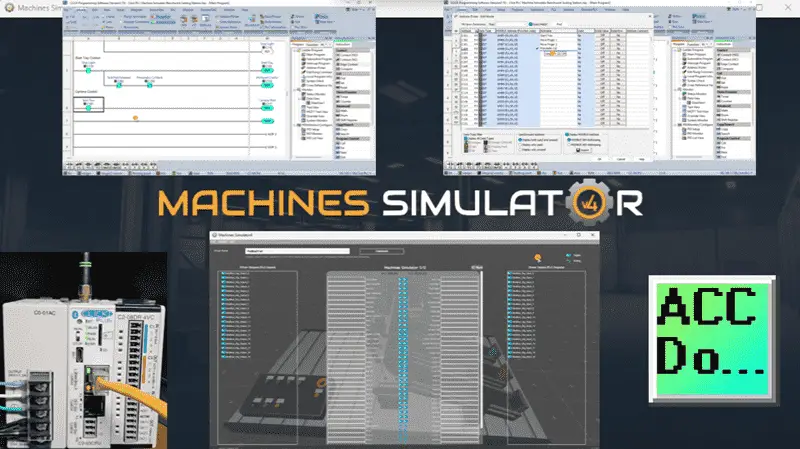This screenshot has width=800, height=449.
Task: Select the contact under Start Tray Control rung
Action: coord(88,70)
